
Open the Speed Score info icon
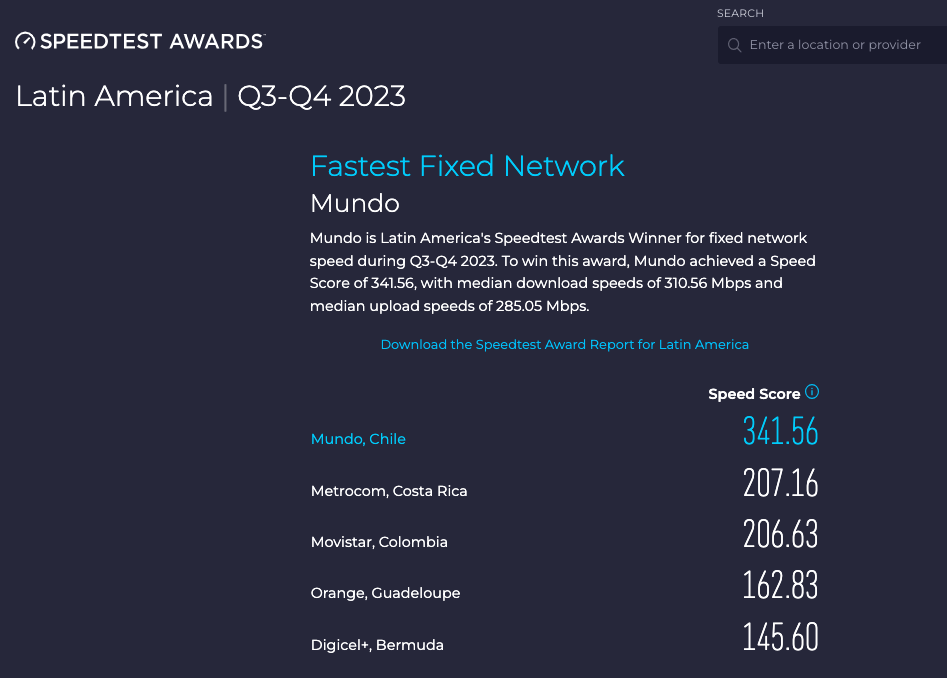(812, 392)
